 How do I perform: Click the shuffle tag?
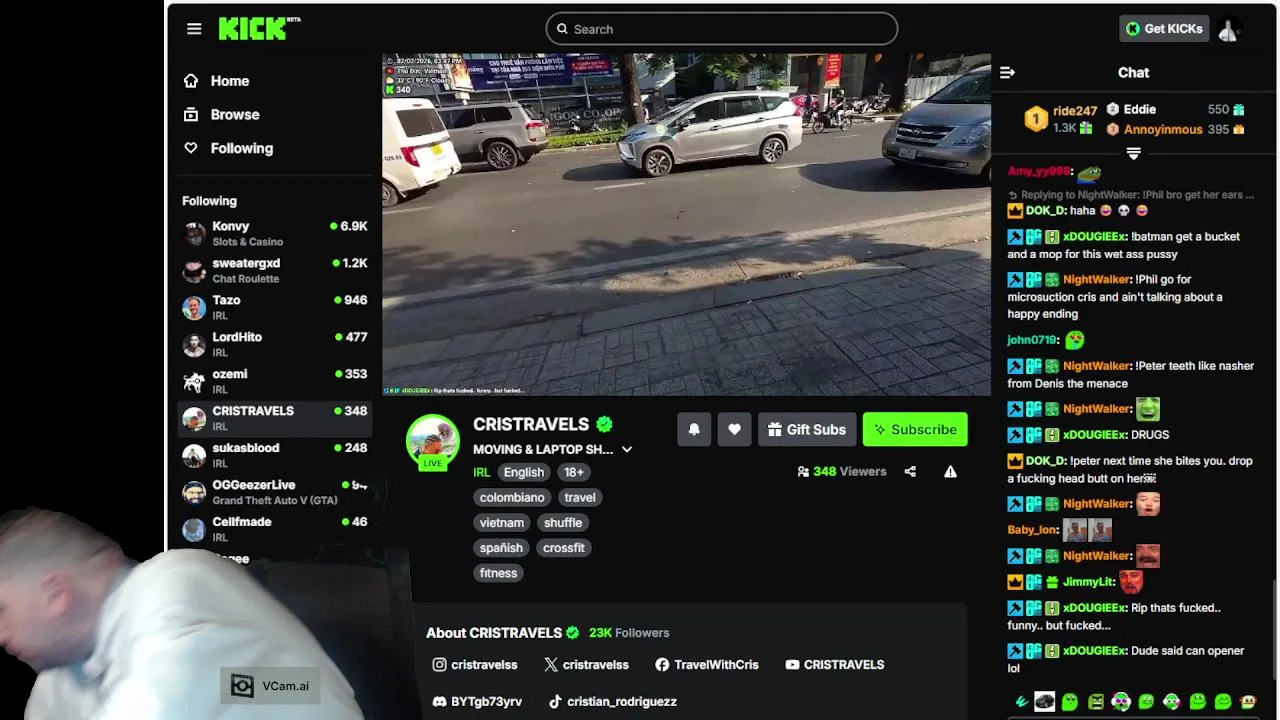(563, 523)
